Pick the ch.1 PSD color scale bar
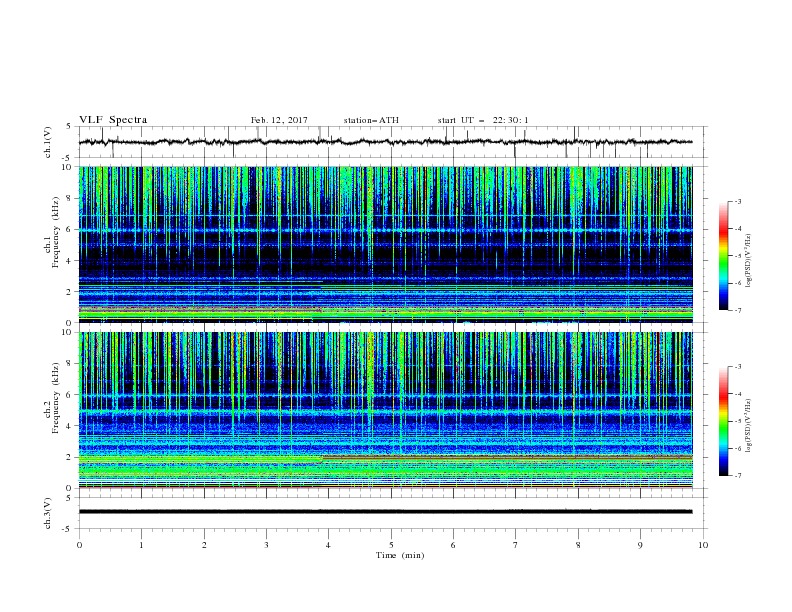The image size is (792, 612). (x=724, y=256)
